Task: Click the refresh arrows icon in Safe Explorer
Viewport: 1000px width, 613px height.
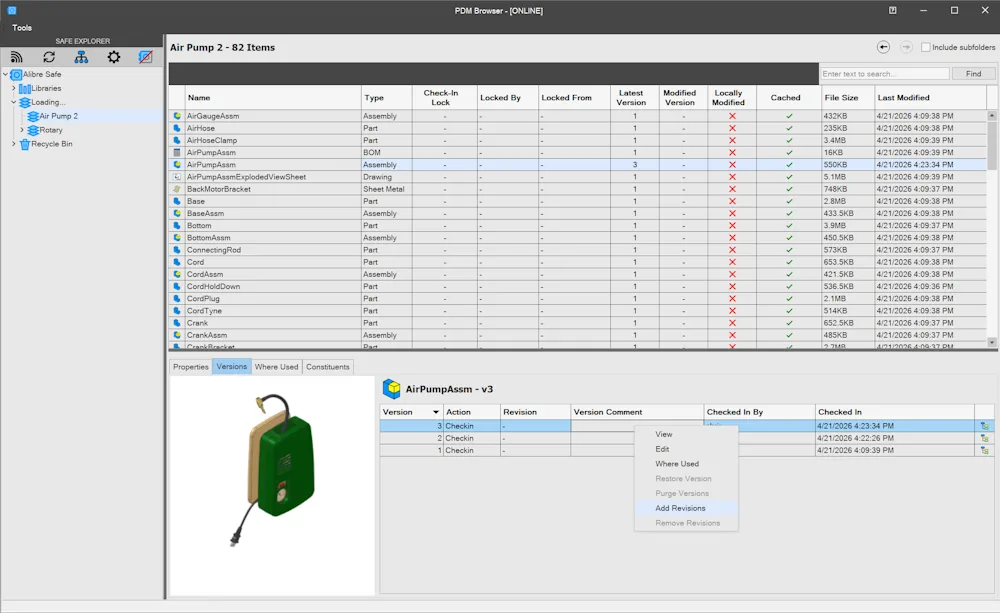Action: [x=49, y=57]
